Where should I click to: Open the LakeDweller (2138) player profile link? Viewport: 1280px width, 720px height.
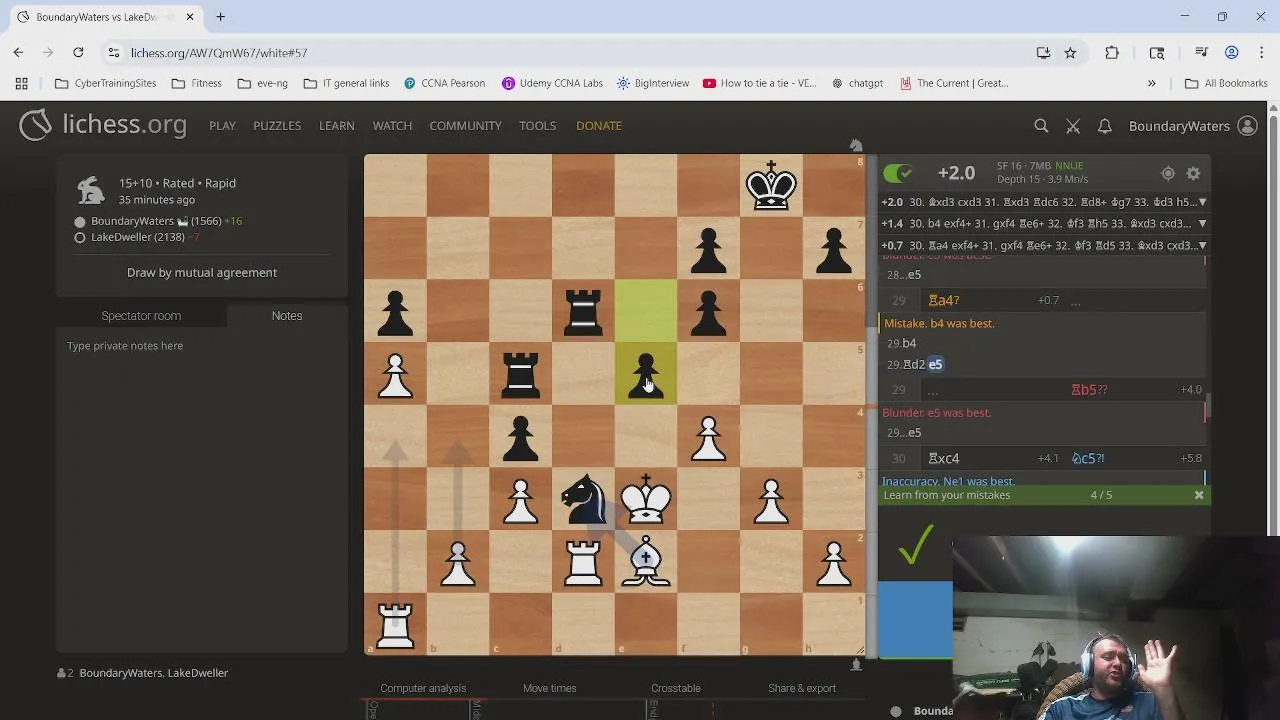coord(138,237)
